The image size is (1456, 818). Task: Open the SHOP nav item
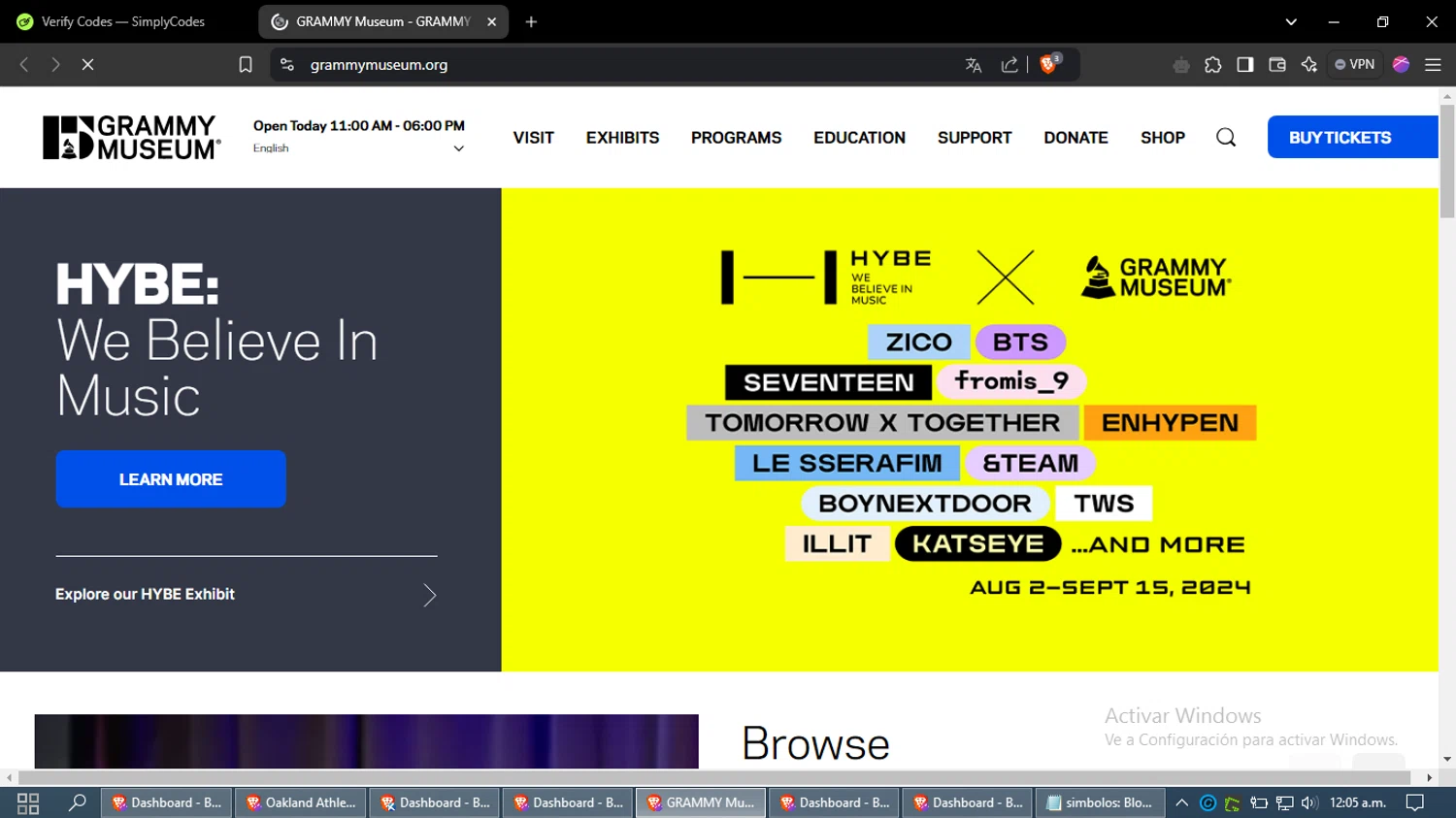point(1163,138)
